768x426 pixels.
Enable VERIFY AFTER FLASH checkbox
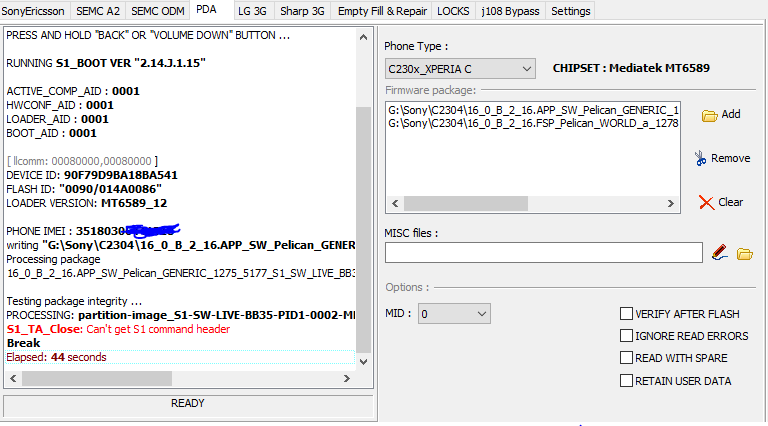coord(626,313)
